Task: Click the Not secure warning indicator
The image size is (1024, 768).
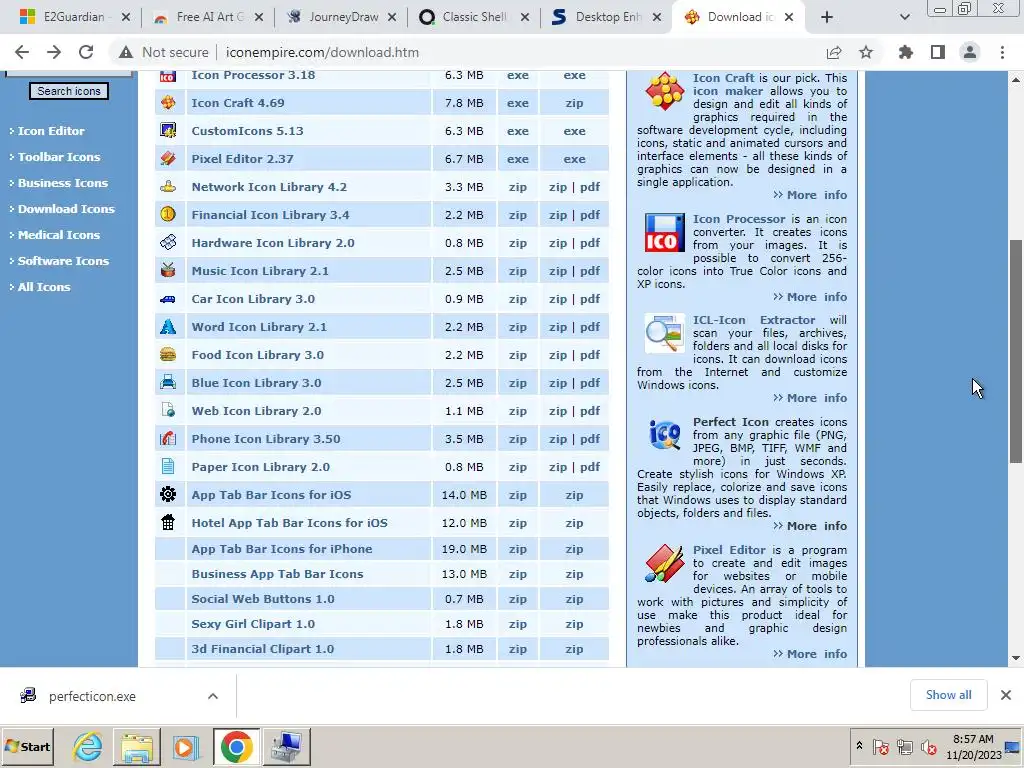Action: (163, 52)
